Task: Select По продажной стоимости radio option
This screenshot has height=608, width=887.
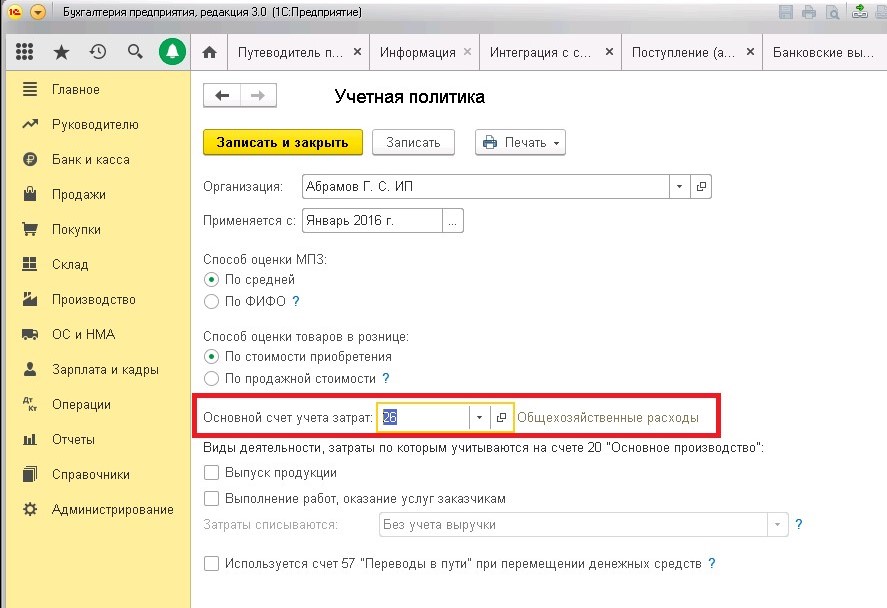Action: pos(211,379)
